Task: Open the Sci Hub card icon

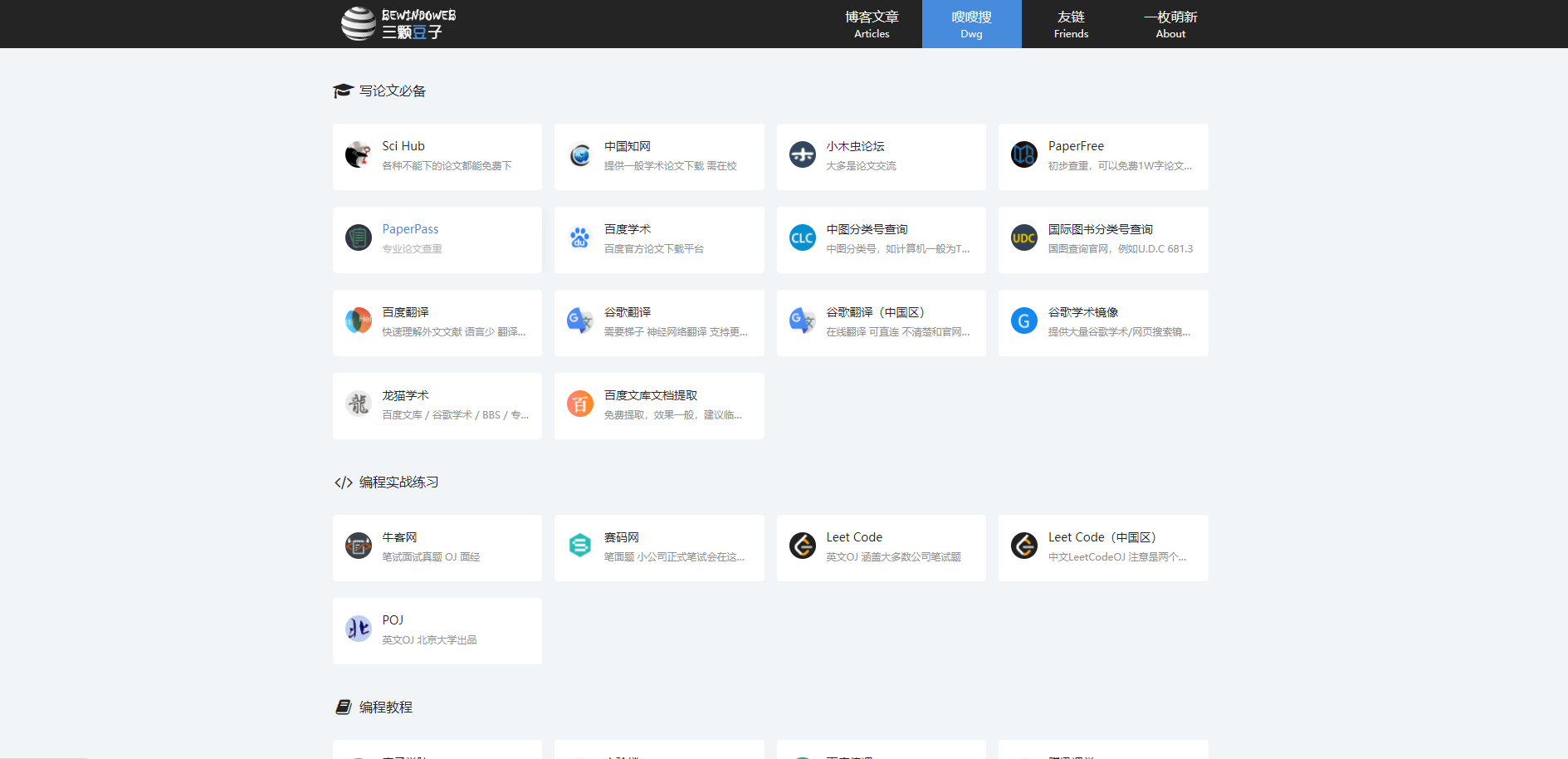Action: click(358, 154)
